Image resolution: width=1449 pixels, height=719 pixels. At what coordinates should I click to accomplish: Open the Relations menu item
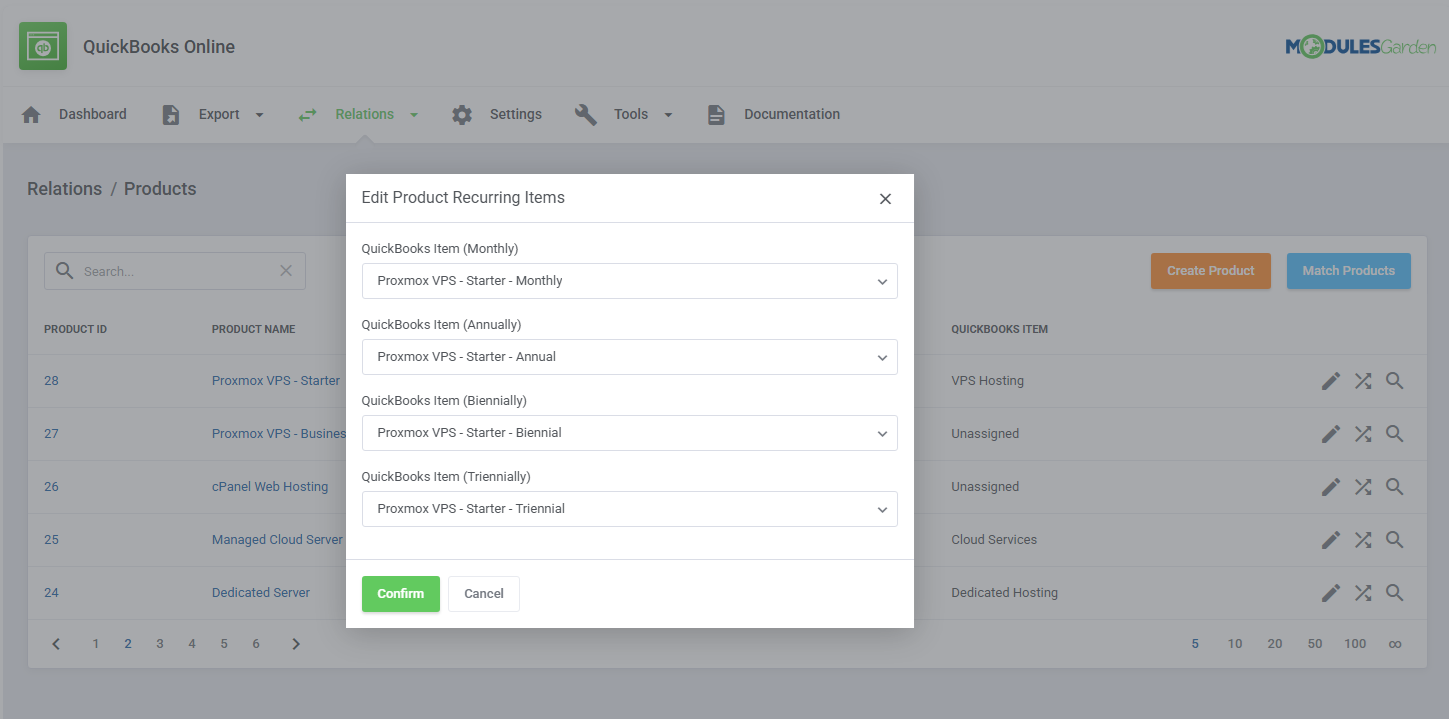[x=365, y=114]
